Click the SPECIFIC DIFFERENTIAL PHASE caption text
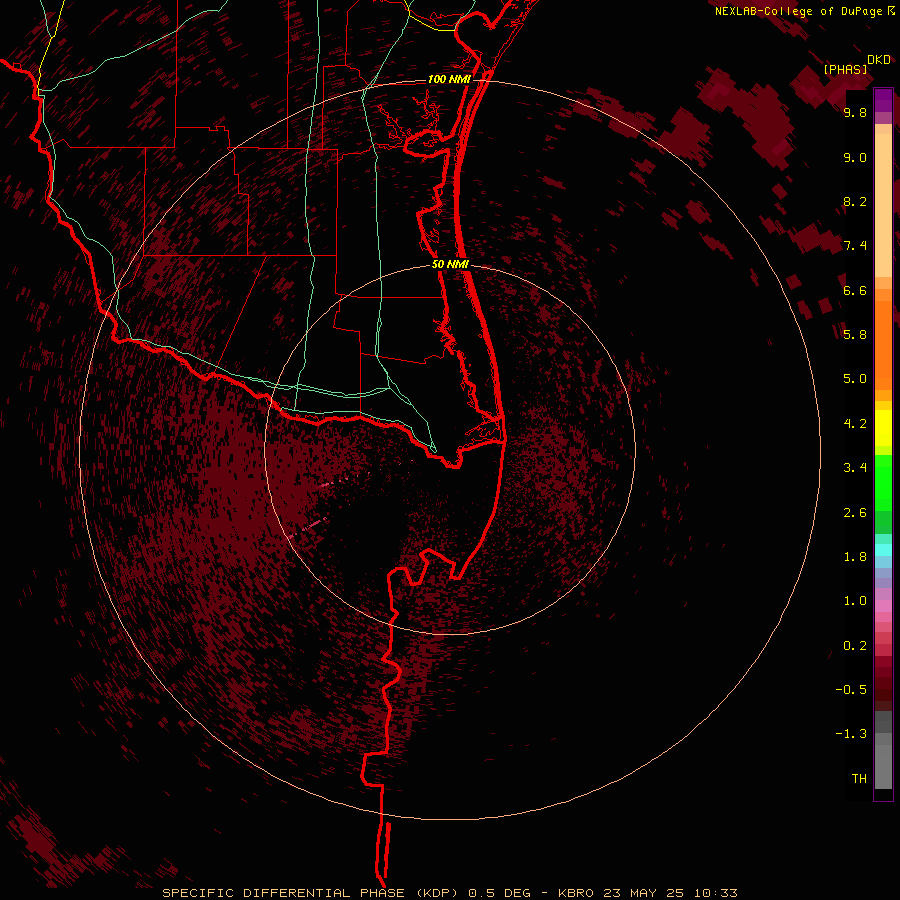 [x=286, y=893]
